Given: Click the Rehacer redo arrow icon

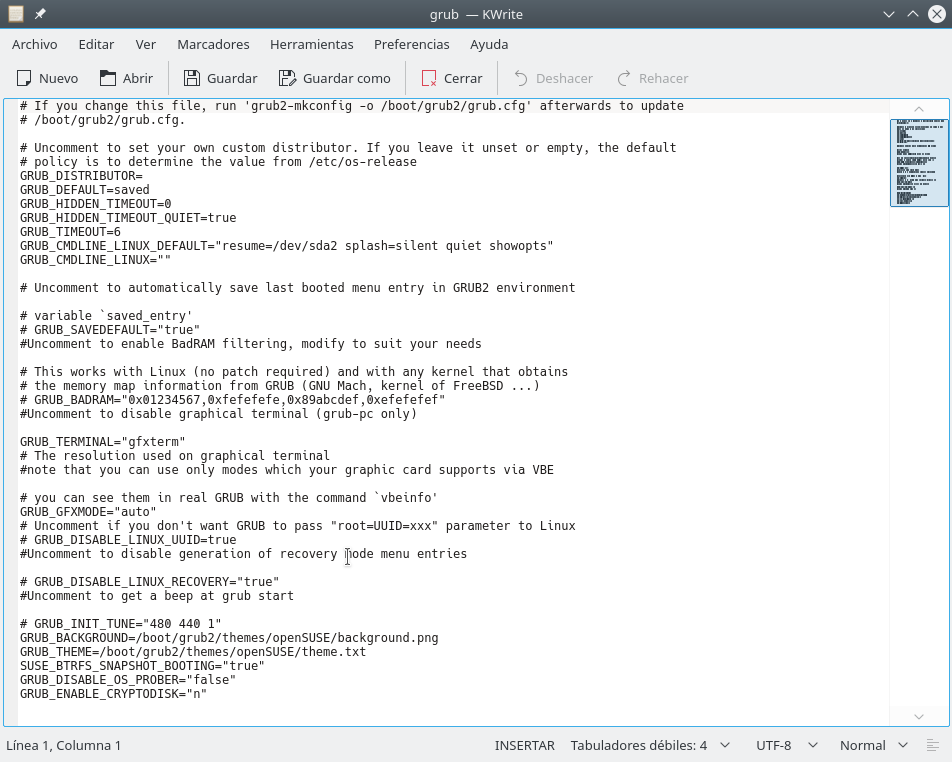Looking at the screenshot, I should click(624, 78).
